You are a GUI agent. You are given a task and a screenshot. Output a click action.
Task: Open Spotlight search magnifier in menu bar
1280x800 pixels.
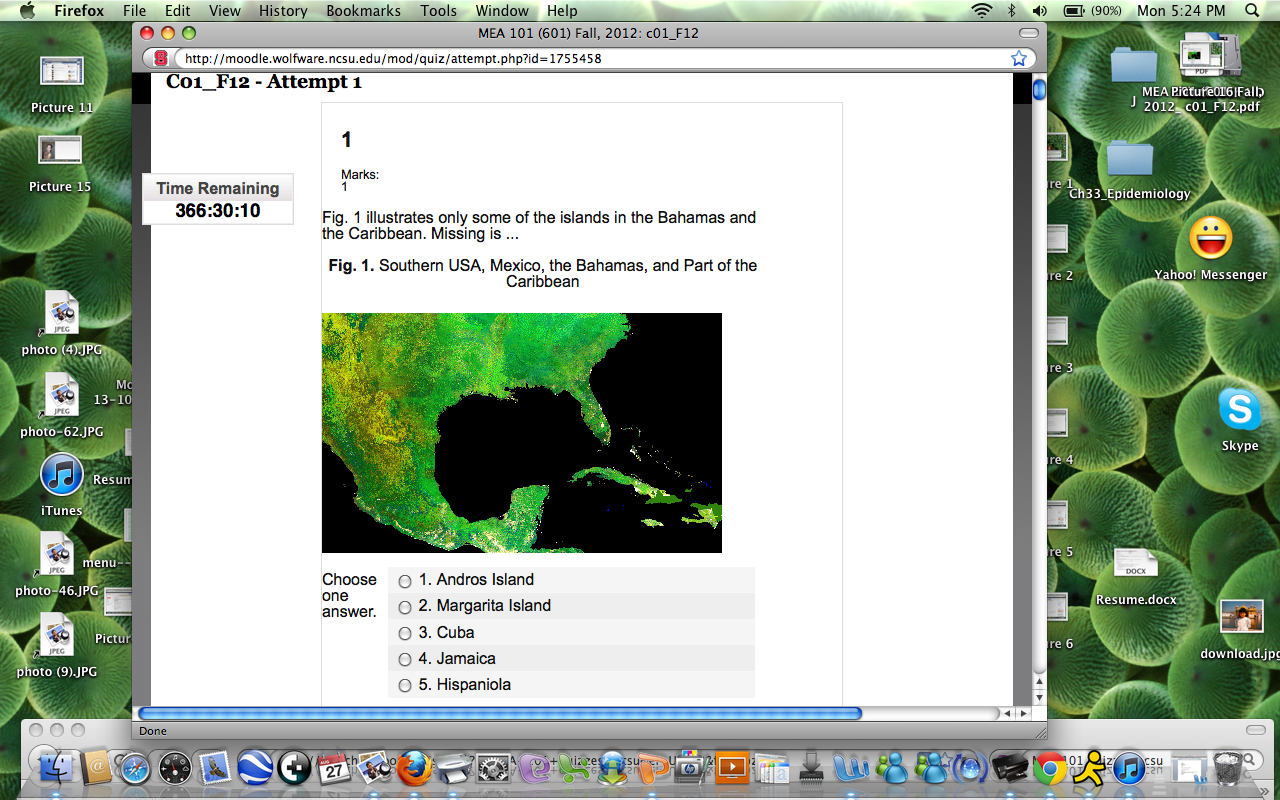1252,10
